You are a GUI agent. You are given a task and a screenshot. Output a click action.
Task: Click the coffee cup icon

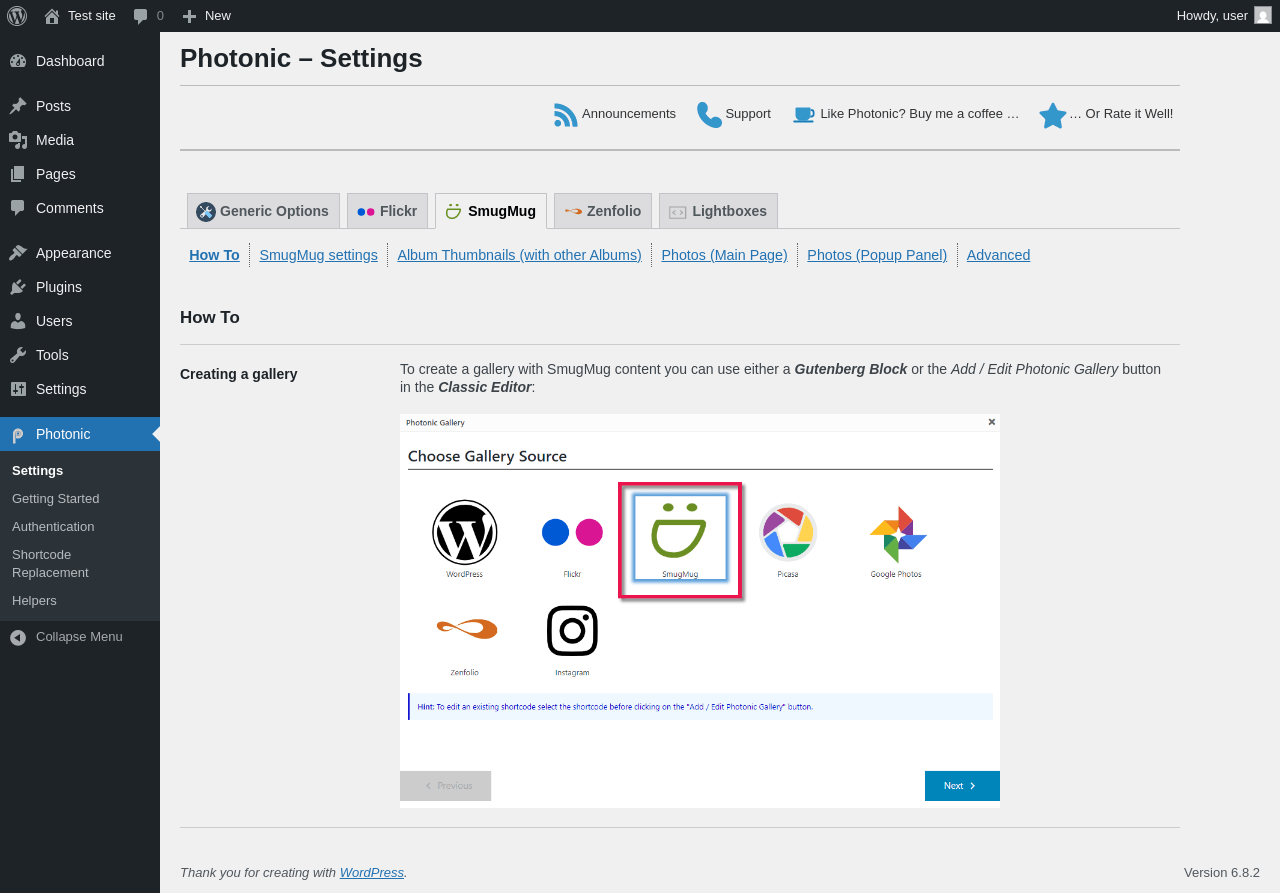point(804,115)
